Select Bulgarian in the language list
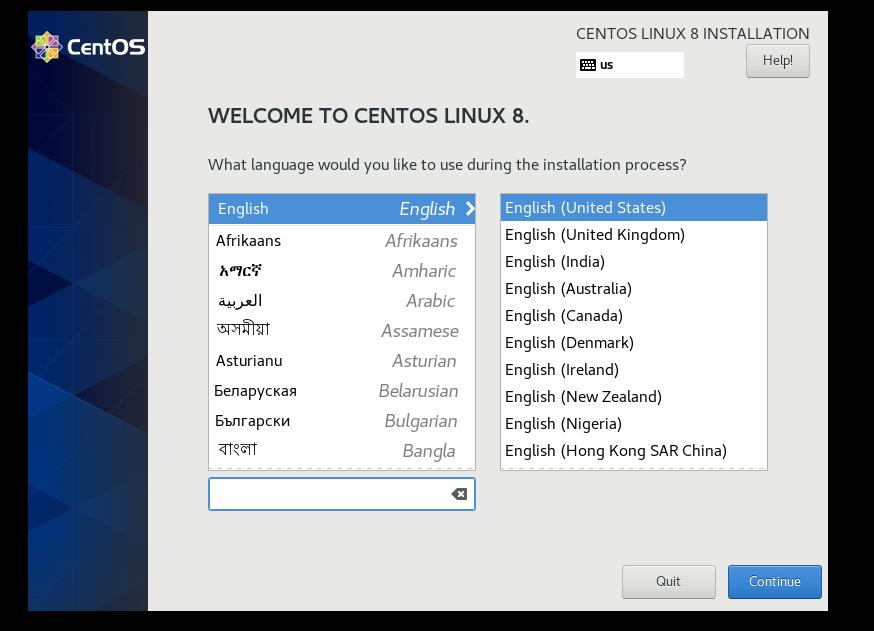 (300, 420)
